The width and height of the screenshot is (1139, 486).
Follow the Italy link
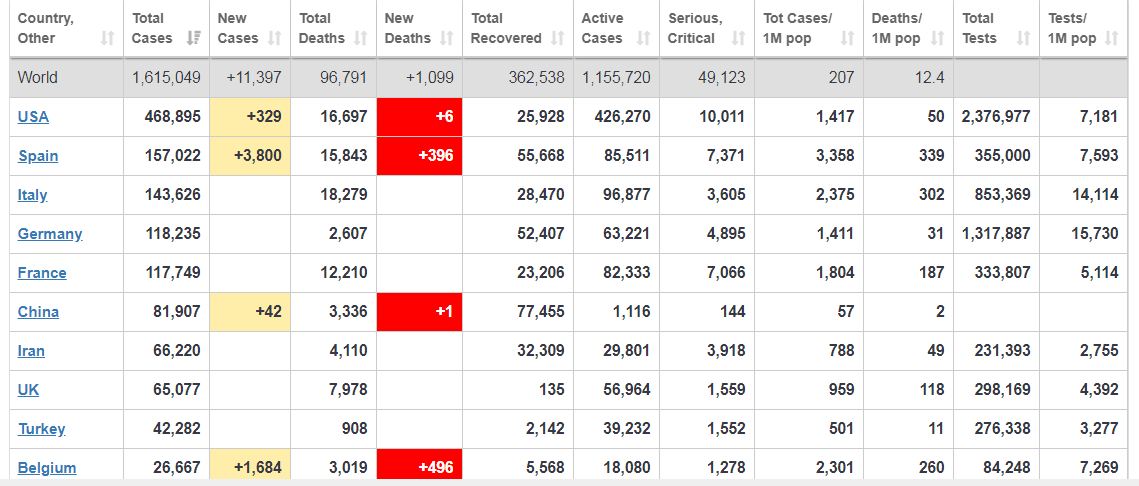click(32, 195)
